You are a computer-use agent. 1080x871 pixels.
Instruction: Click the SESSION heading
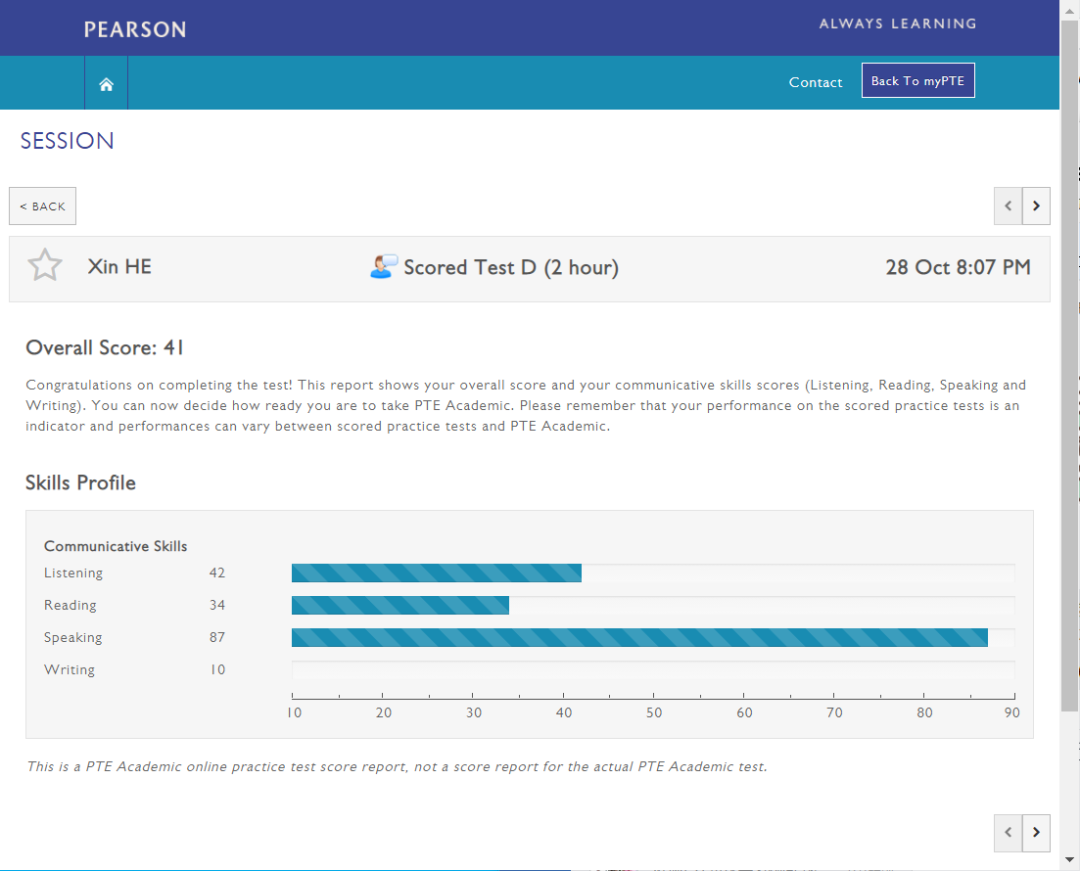click(67, 140)
